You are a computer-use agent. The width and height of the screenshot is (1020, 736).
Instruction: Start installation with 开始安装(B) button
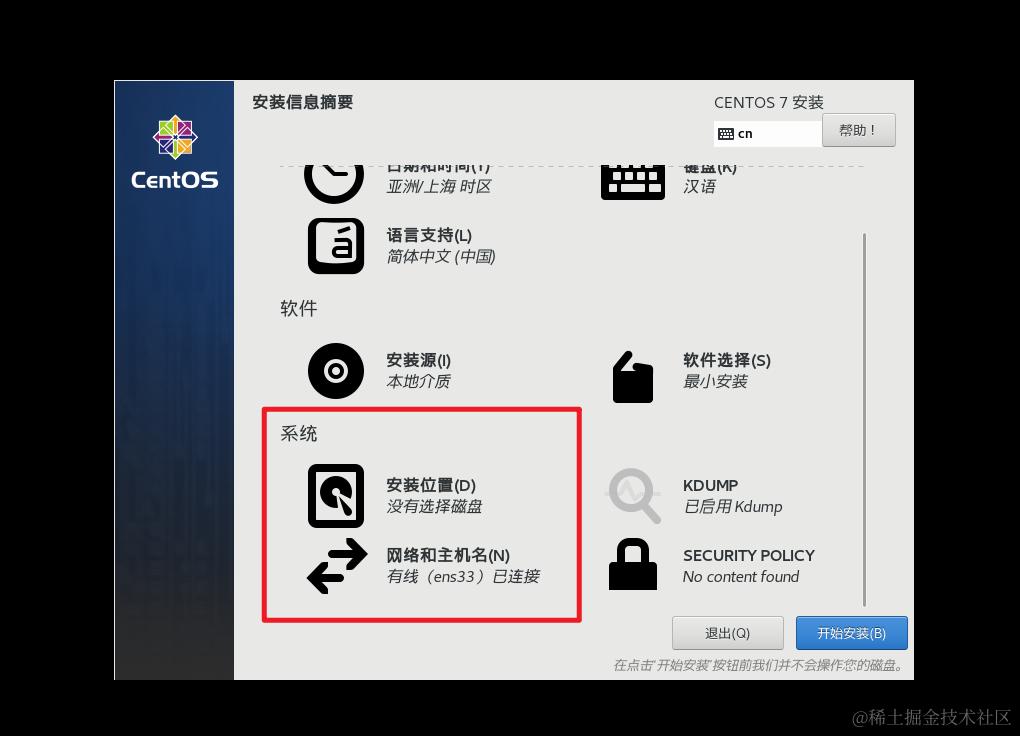(852, 633)
